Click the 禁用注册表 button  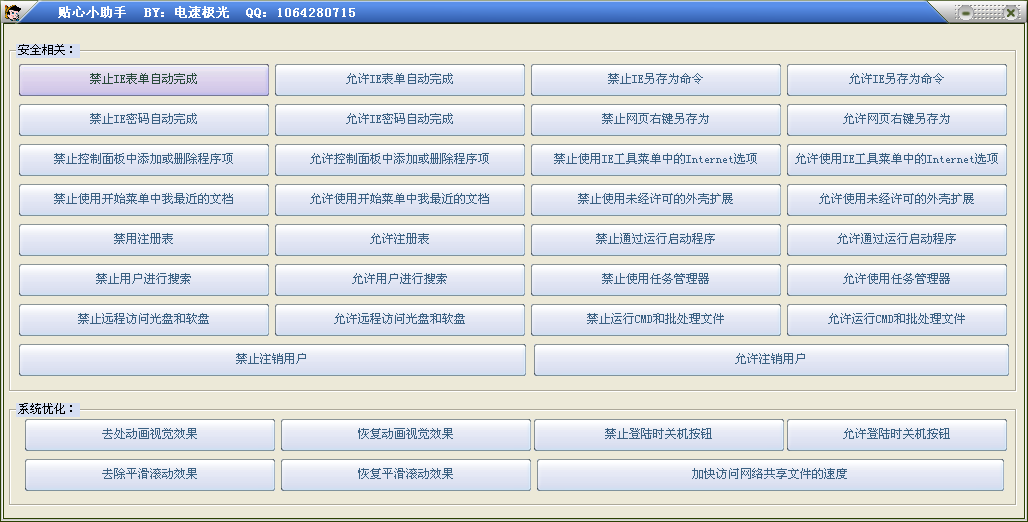coord(144,240)
